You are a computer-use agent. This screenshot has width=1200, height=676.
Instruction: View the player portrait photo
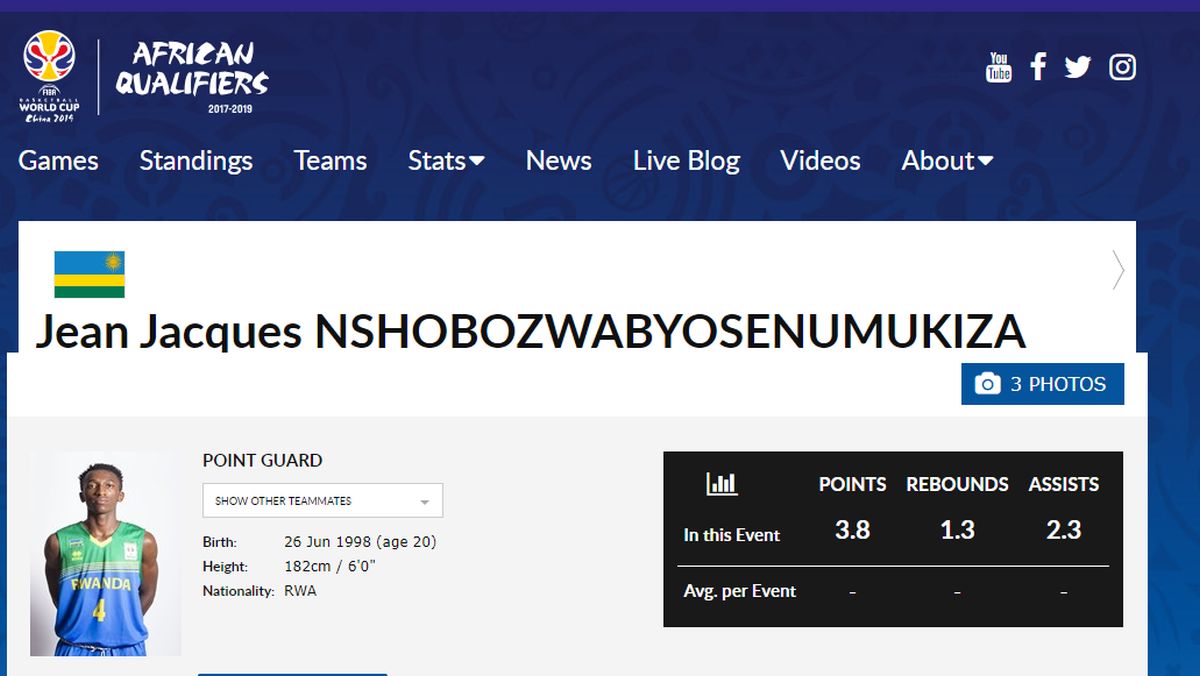105,554
